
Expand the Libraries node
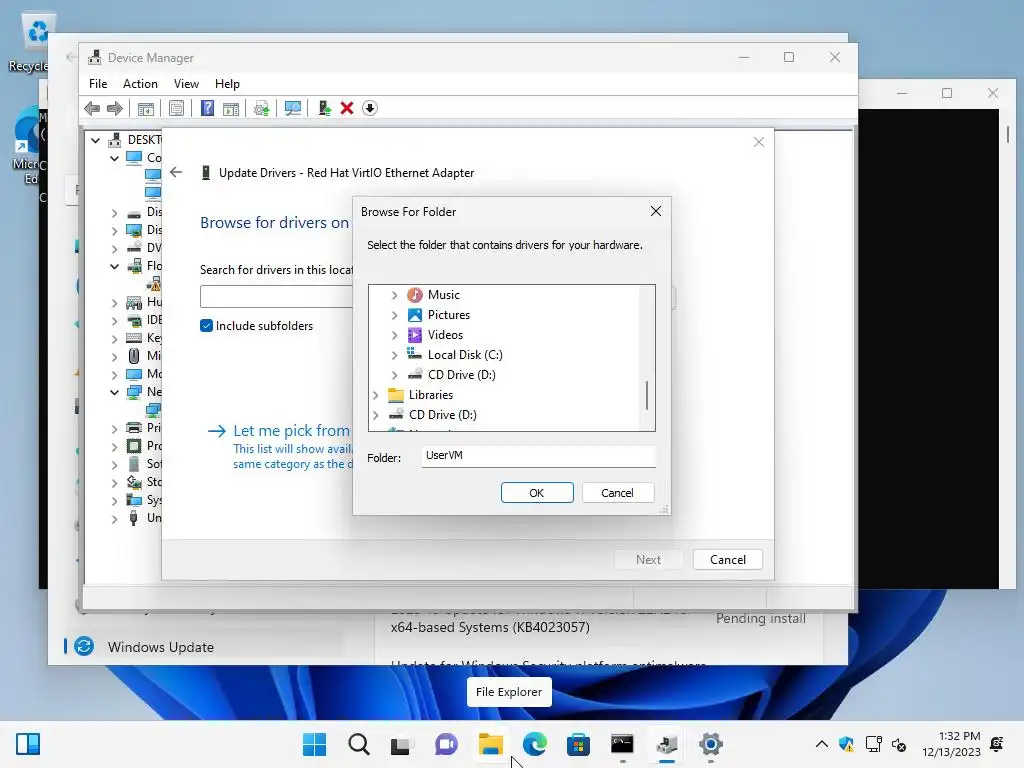376,395
